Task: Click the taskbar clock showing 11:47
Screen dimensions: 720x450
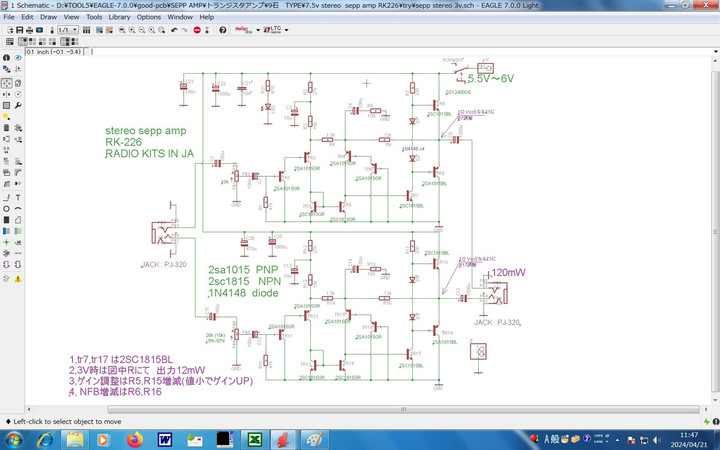Action: pyautogui.click(x=688, y=439)
